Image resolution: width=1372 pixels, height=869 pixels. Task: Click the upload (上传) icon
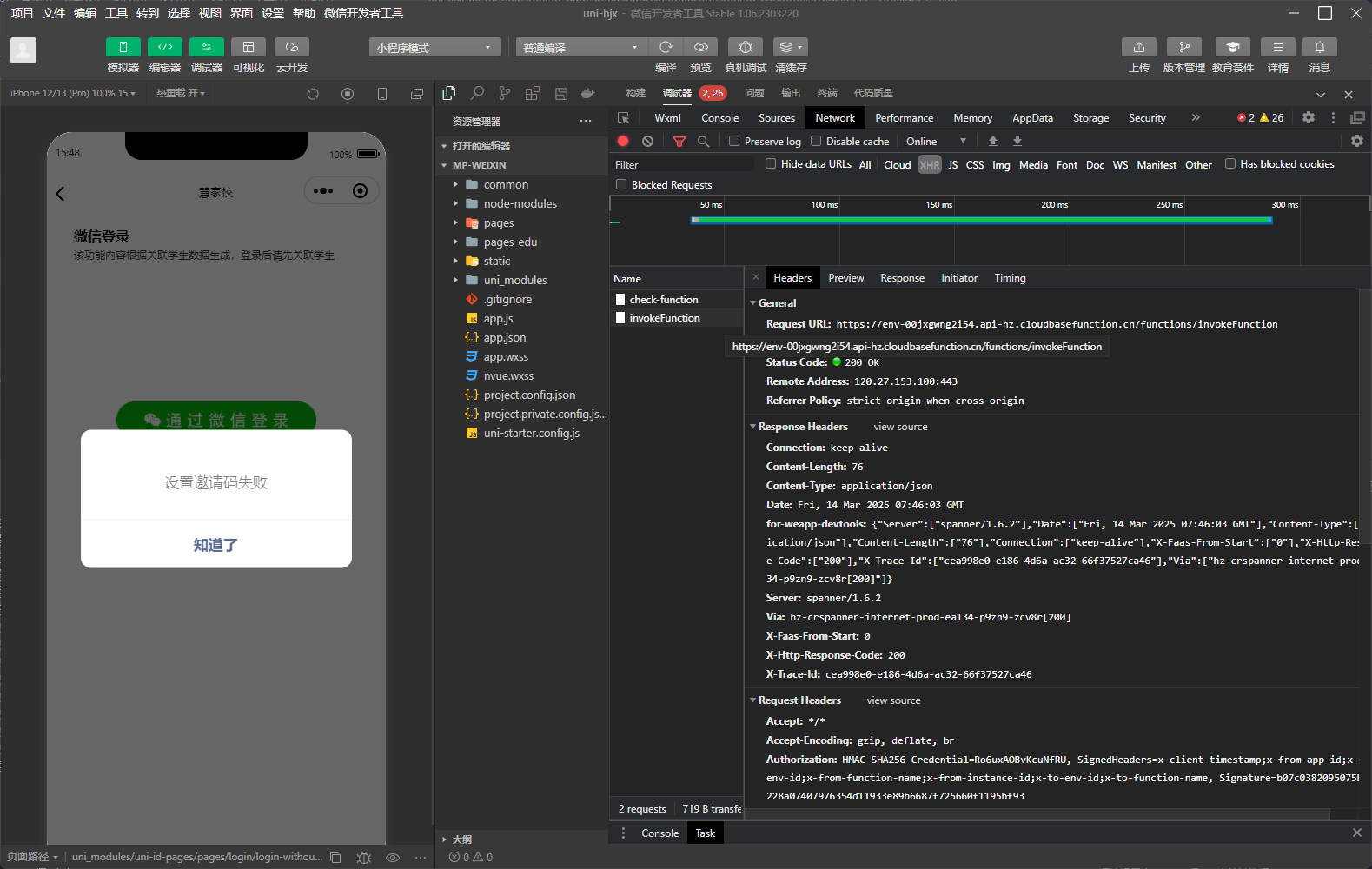click(1139, 47)
